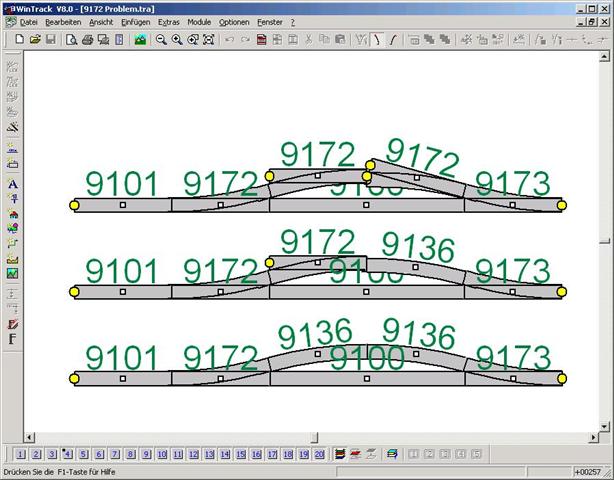Toggle layer 2 button
Viewport: 614px width, 480px height.
pyautogui.click(x=36, y=454)
